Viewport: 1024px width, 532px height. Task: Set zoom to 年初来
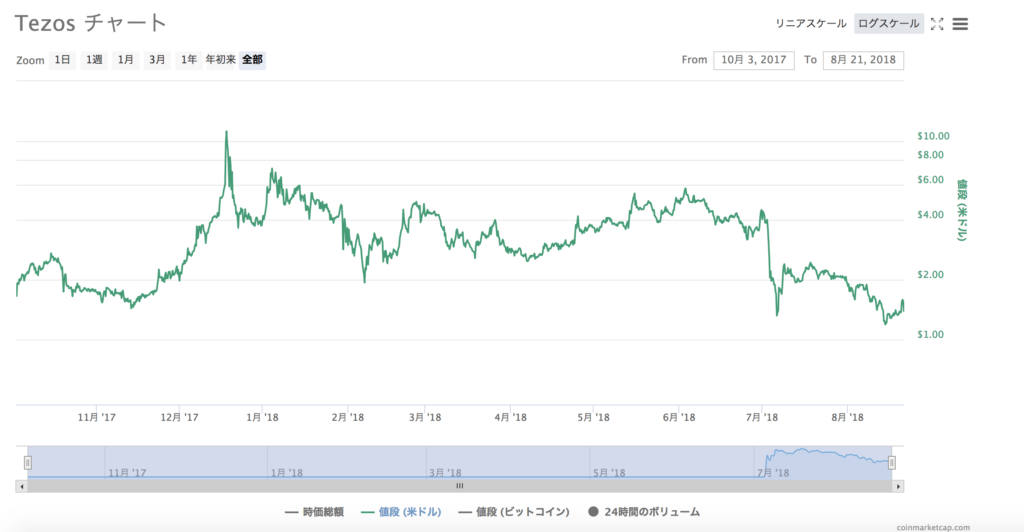221,60
